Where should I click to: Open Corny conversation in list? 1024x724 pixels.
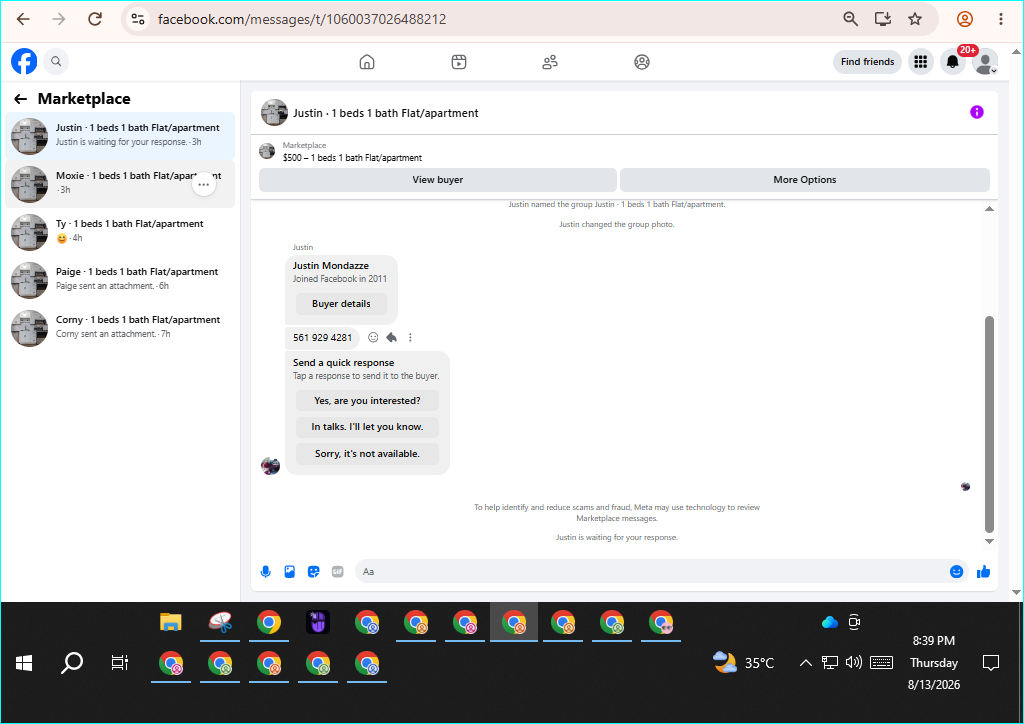[120, 328]
